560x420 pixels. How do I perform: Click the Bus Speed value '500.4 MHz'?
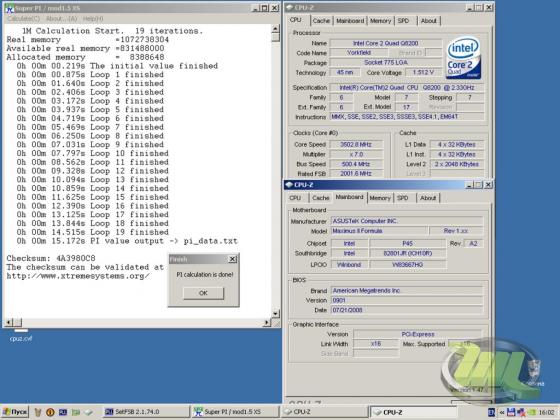pyautogui.click(x=356, y=164)
